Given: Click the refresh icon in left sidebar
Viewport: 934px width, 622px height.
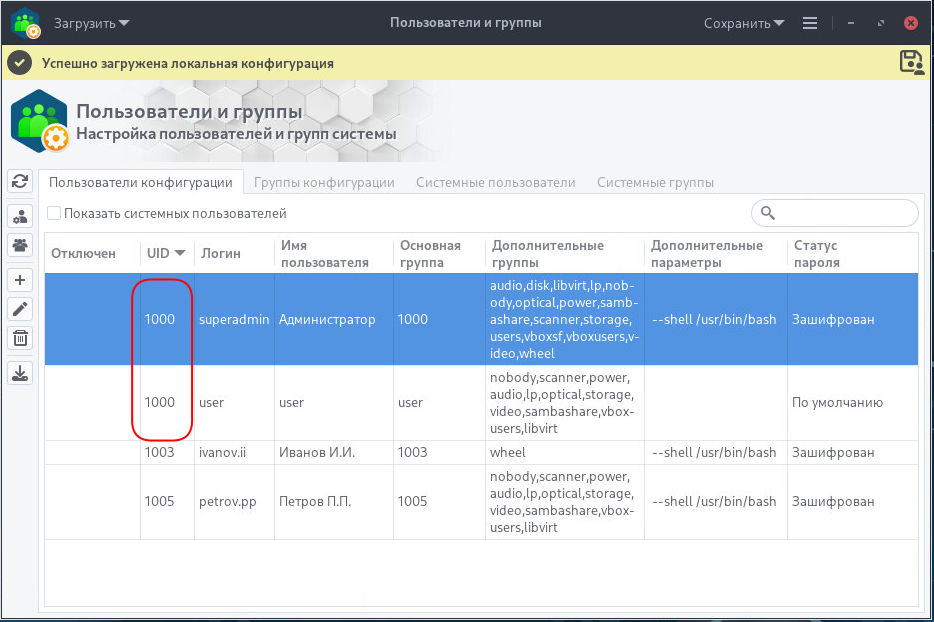Looking at the screenshot, I should [20, 181].
